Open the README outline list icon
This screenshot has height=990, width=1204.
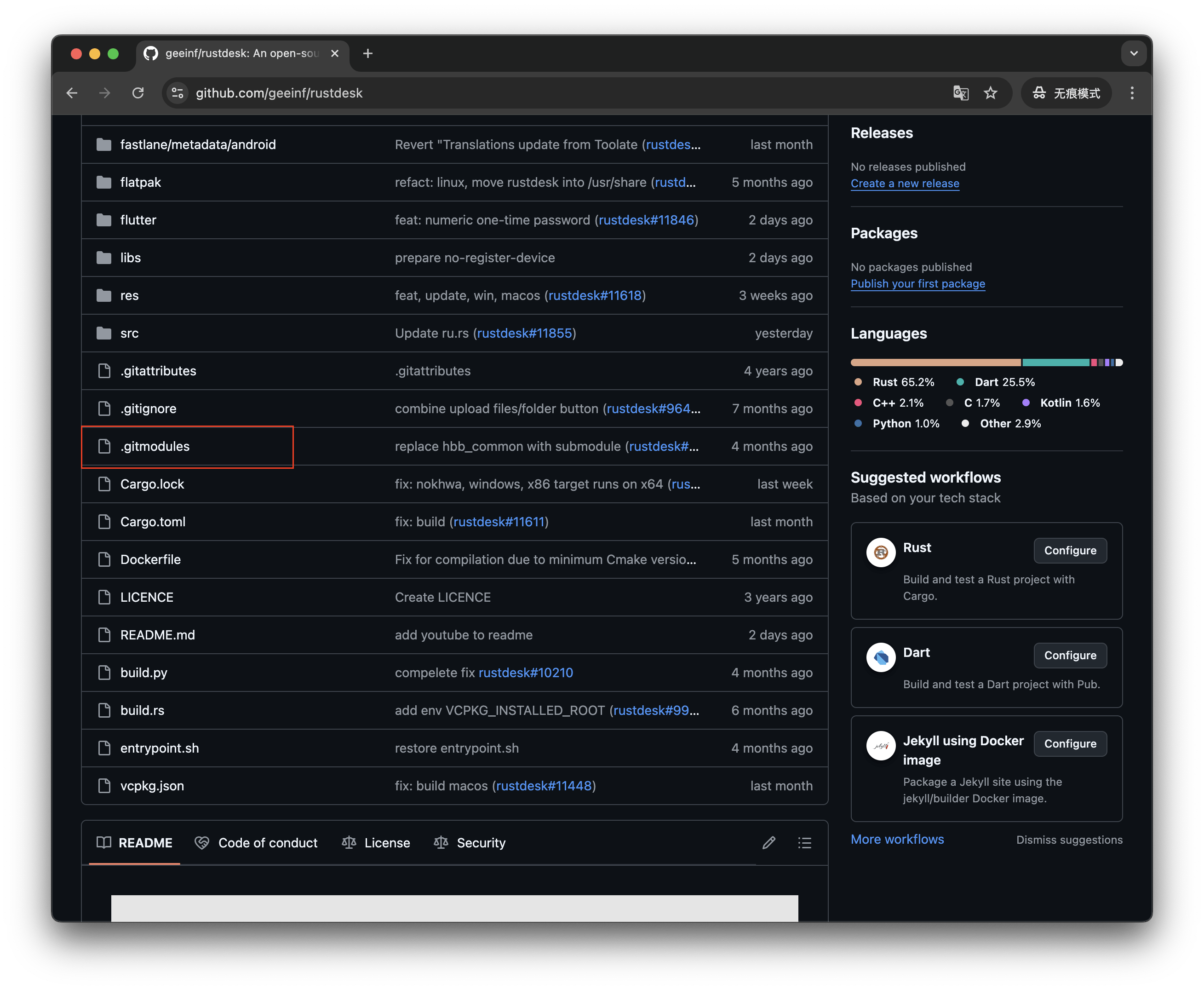(804, 843)
